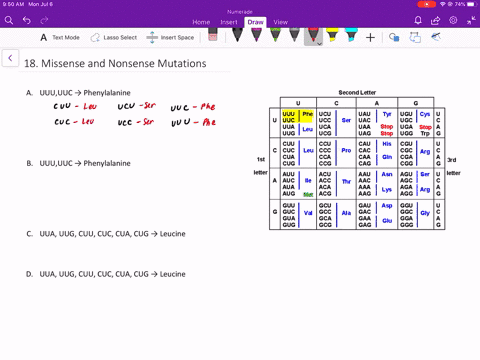Viewport: 480px width, 360px height.
Task: Add a new pen with plus
Action: coord(370,37)
